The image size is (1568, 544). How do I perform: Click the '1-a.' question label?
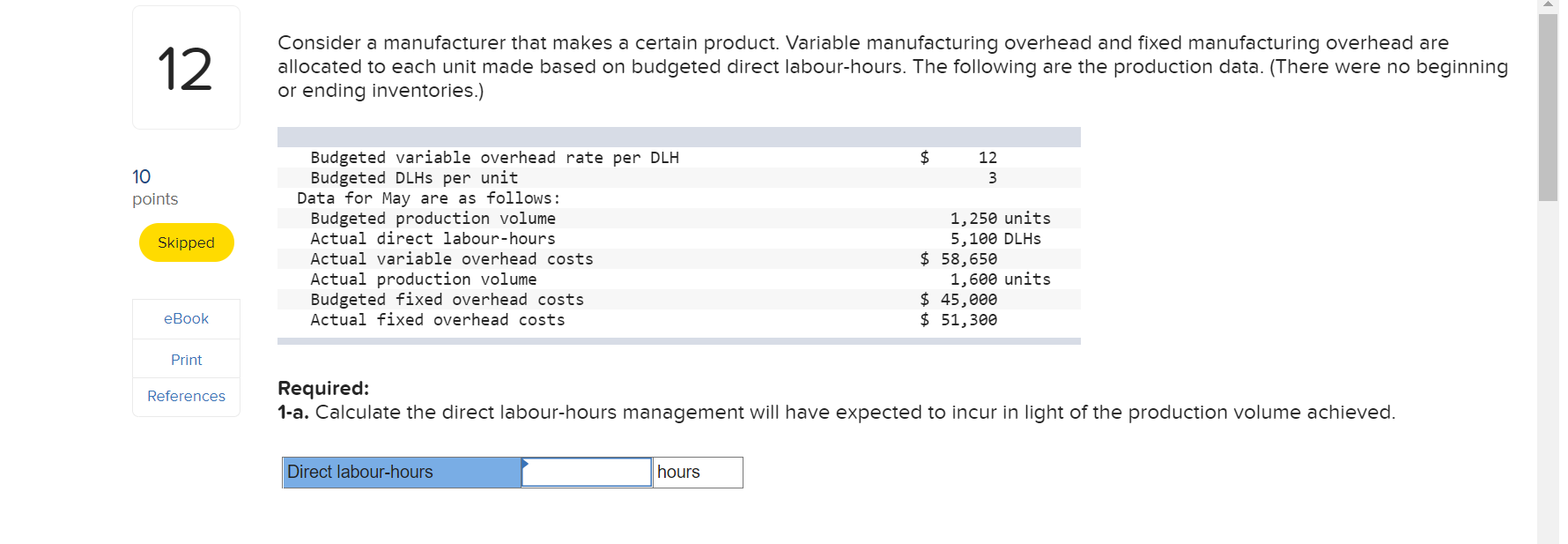click(293, 412)
